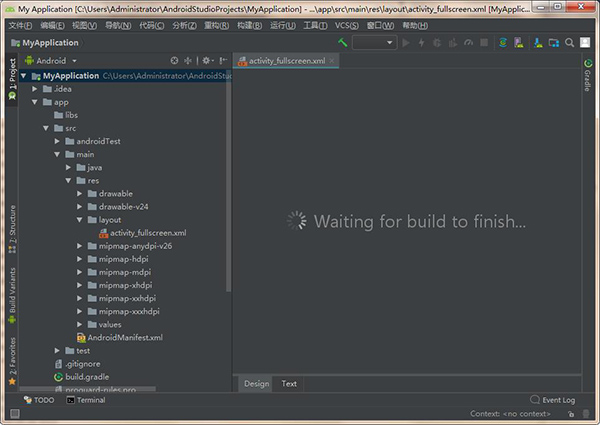Toggle the 1: Project tool window
The image size is (600, 425).
pos(12,79)
